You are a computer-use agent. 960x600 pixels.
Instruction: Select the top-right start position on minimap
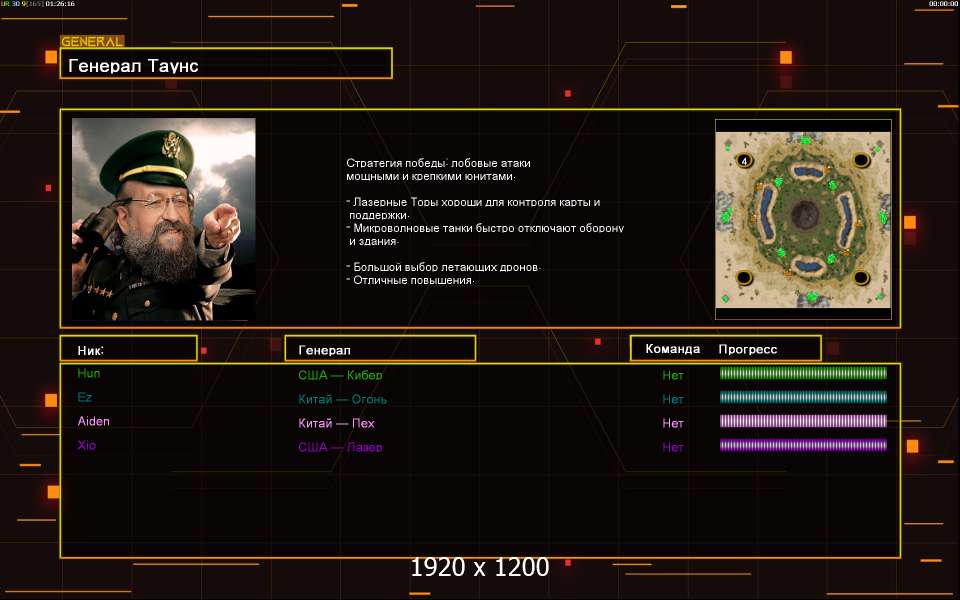pos(861,160)
